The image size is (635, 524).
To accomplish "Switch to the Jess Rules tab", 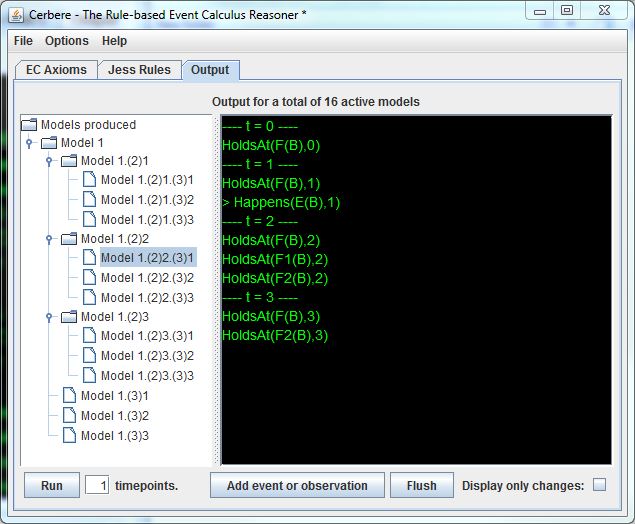I will 139,70.
